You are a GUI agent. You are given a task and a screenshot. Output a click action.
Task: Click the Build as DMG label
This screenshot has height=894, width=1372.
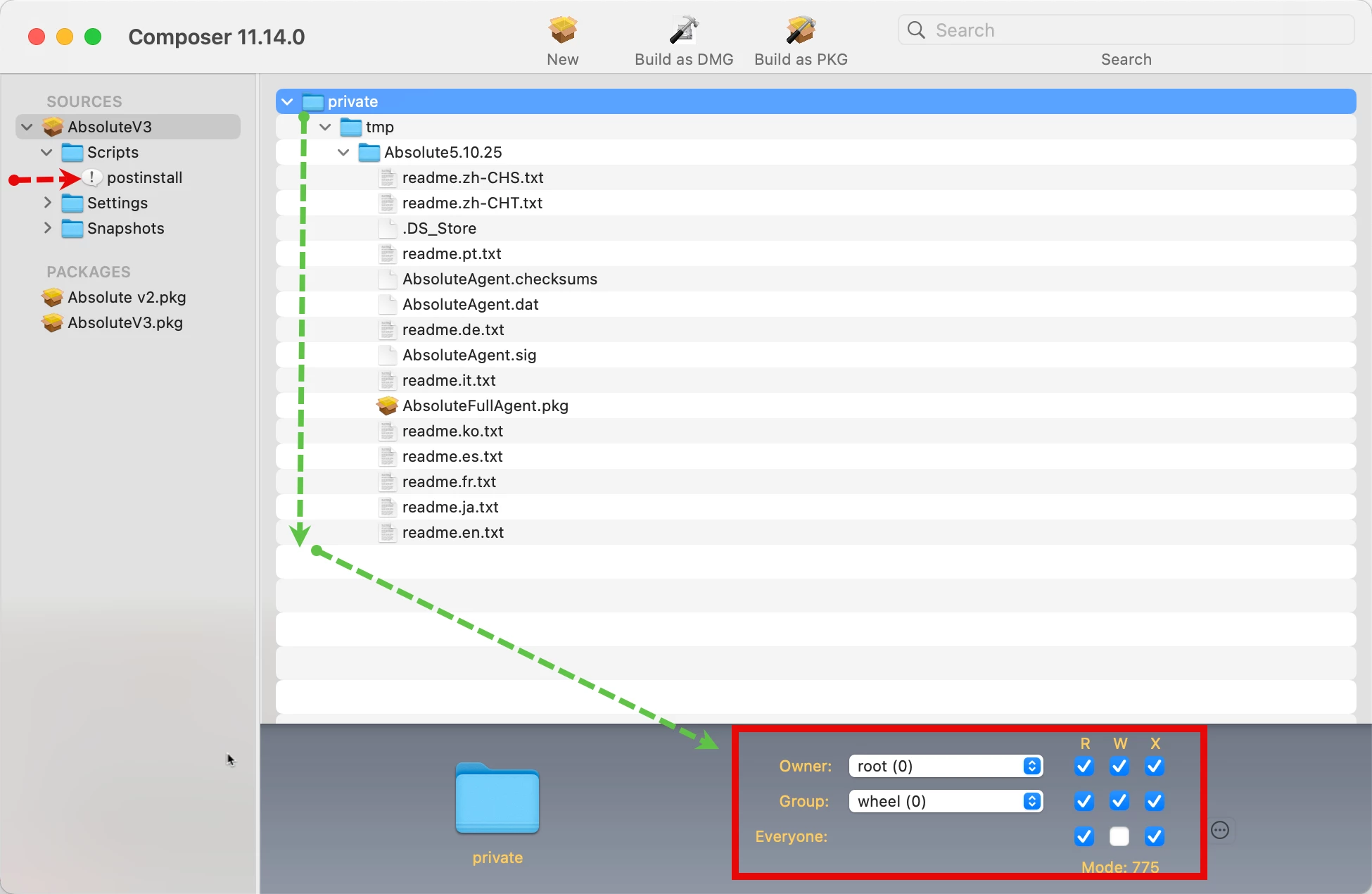684,59
